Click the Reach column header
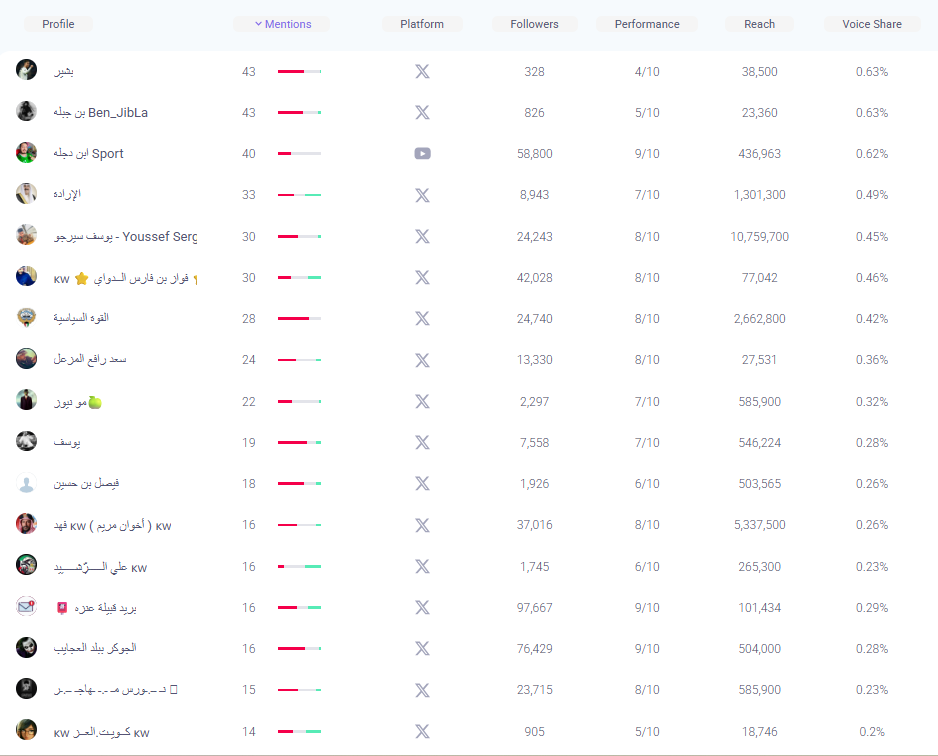Viewport: 938px width, 756px height. pos(759,24)
